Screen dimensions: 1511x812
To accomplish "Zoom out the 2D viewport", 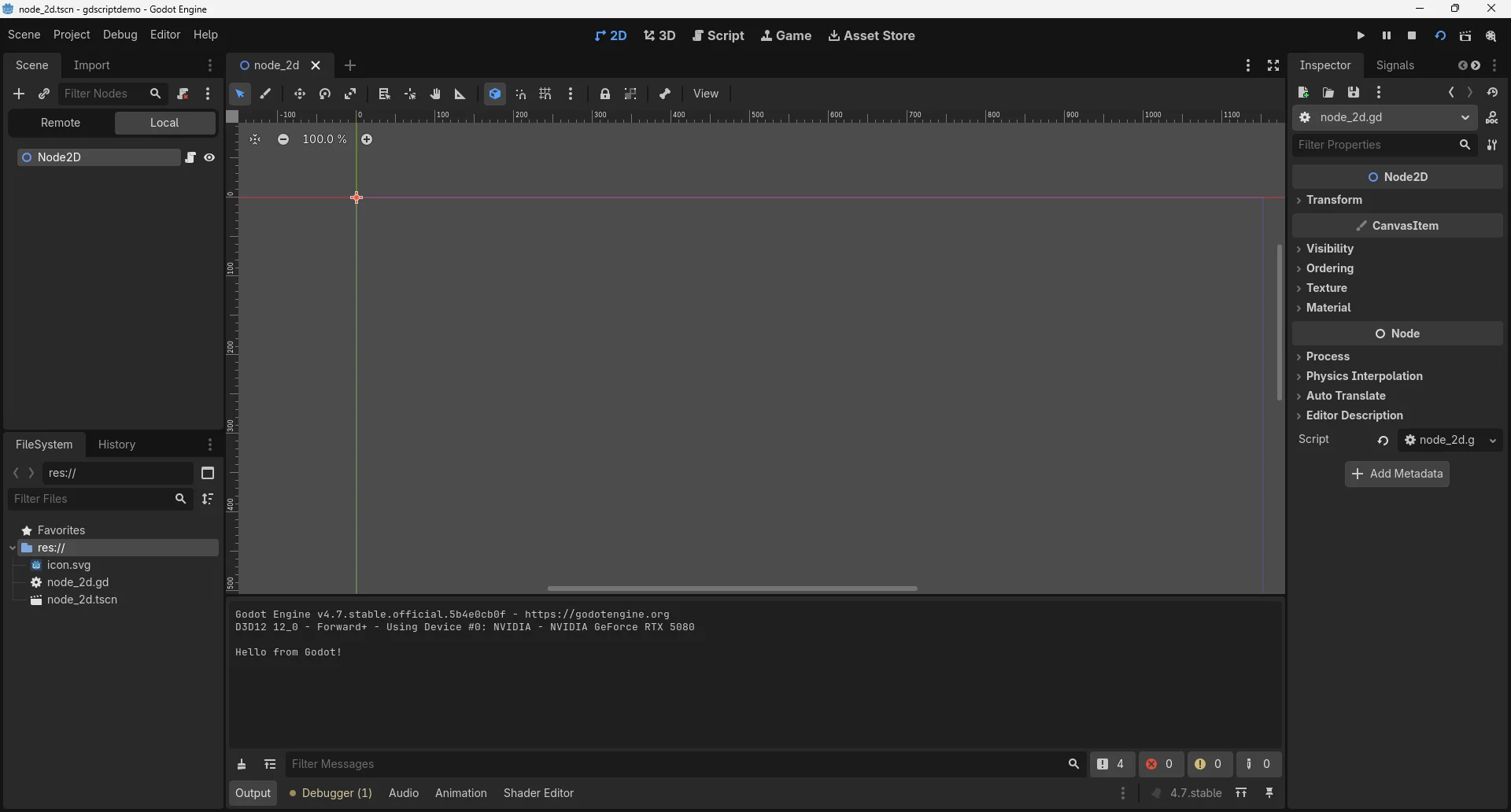I will coord(283,139).
